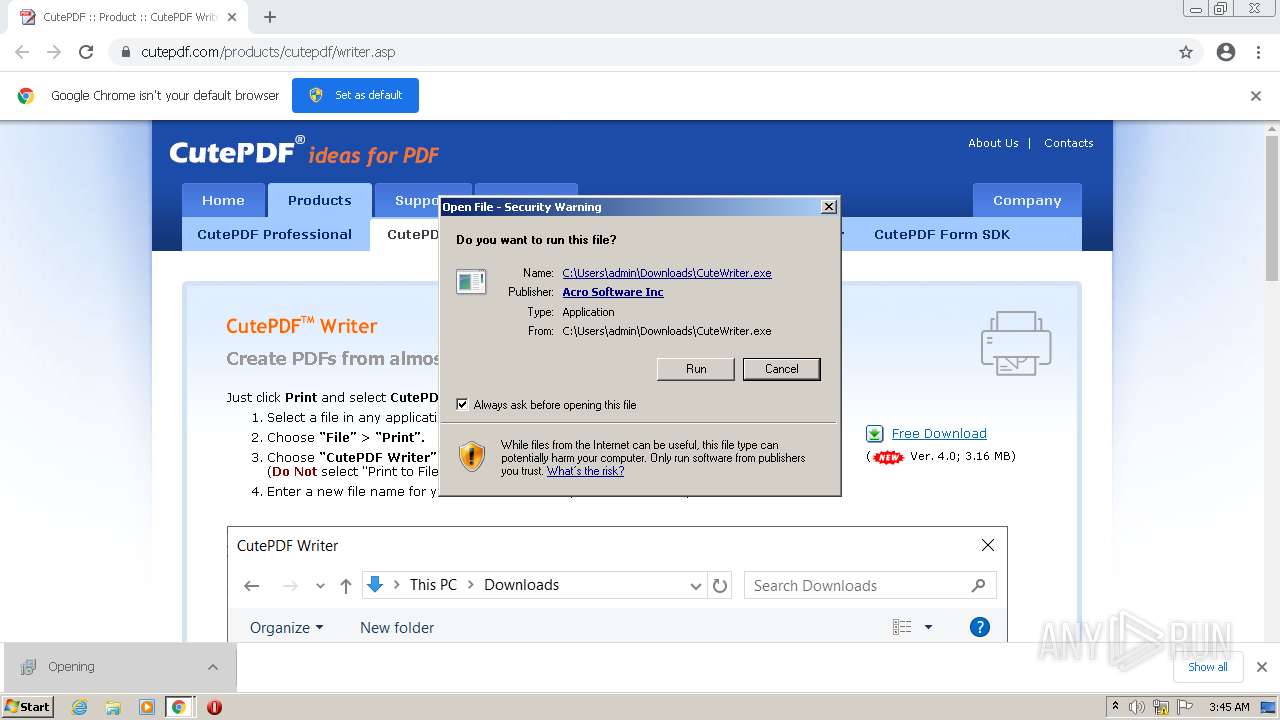The width and height of the screenshot is (1280, 720).
Task: Open Windows Explorer from the taskbar
Action: pos(113,707)
